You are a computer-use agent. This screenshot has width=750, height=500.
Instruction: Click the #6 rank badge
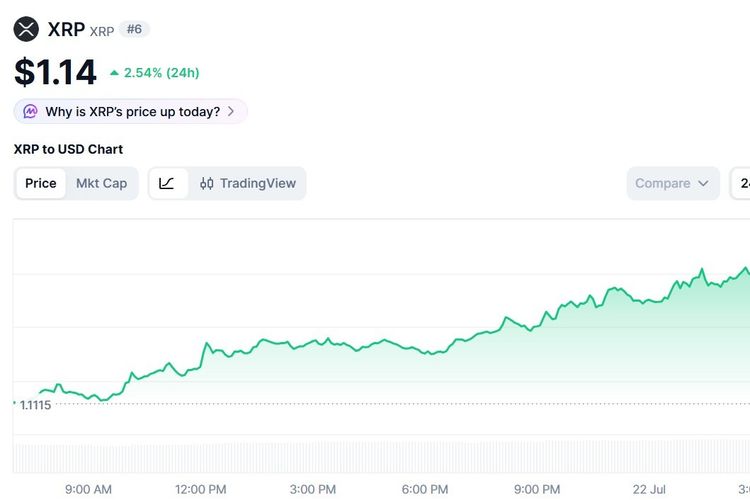pos(134,29)
